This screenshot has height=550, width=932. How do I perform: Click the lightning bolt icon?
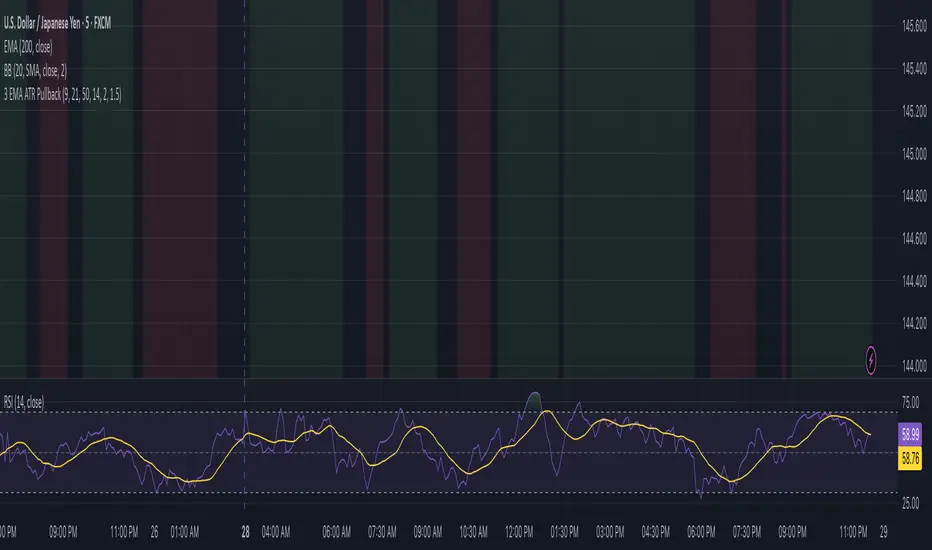click(875, 357)
